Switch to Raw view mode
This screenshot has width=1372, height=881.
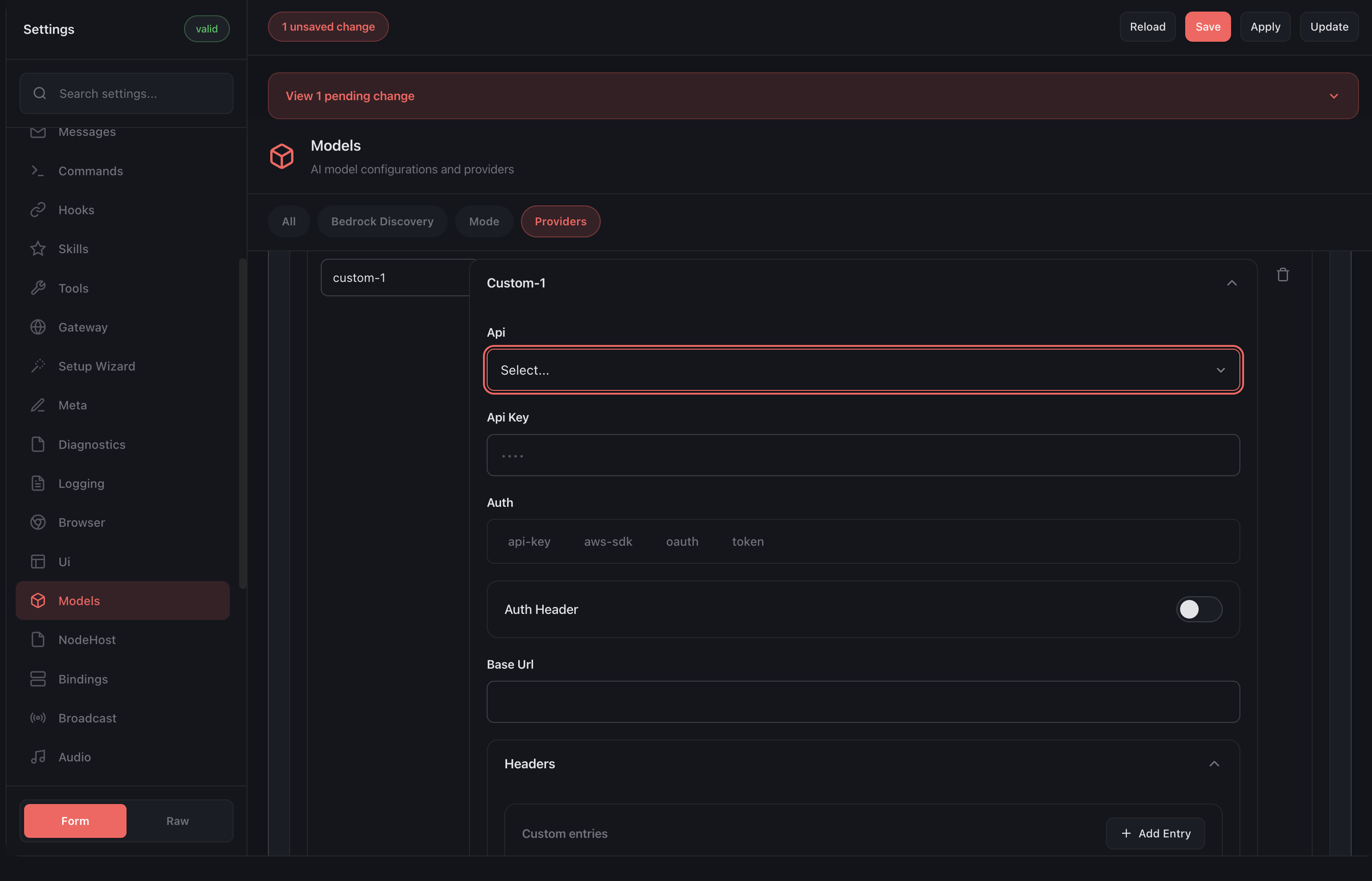[x=177, y=821]
